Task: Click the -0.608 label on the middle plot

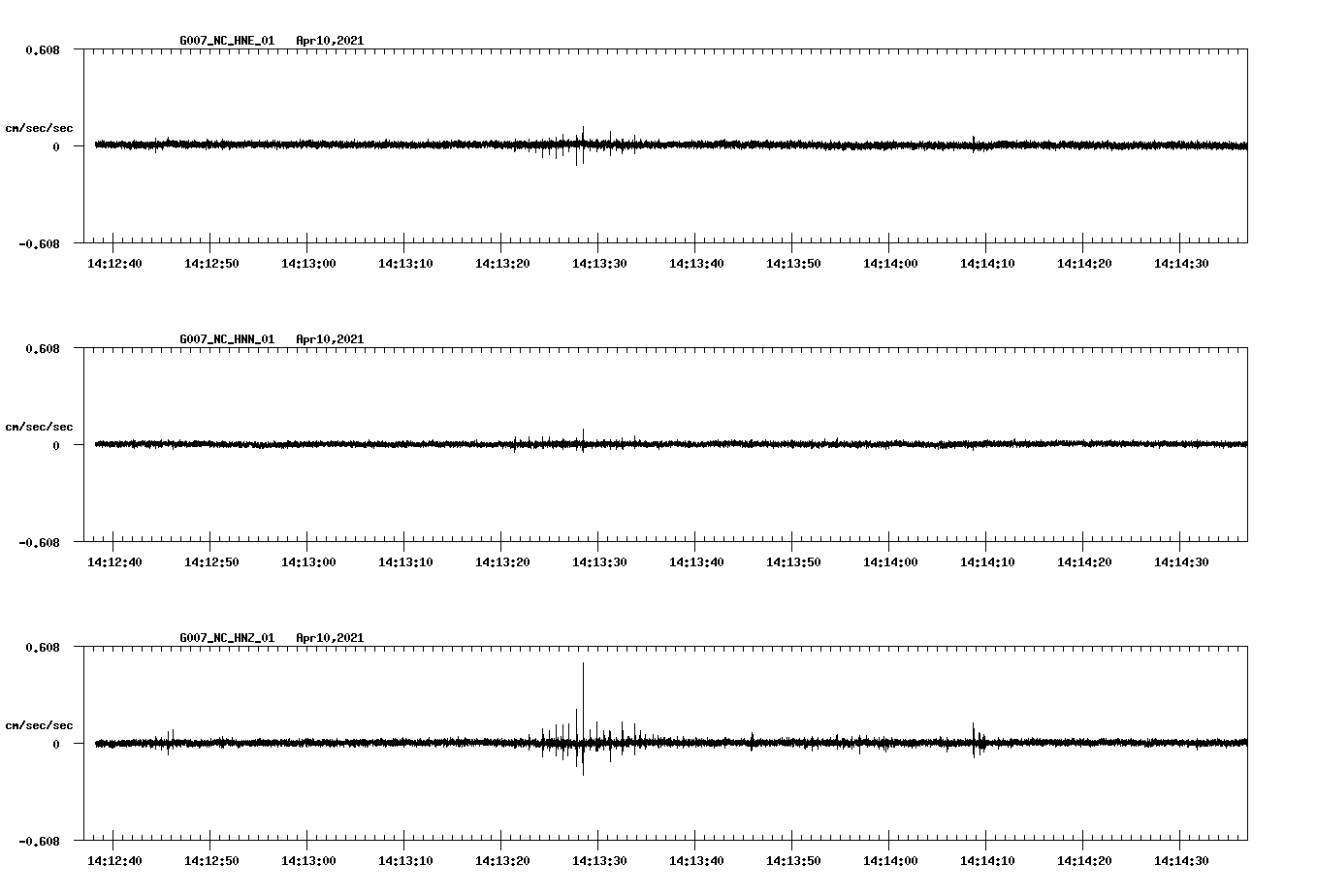Action: pyautogui.click(x=39, y=543)
